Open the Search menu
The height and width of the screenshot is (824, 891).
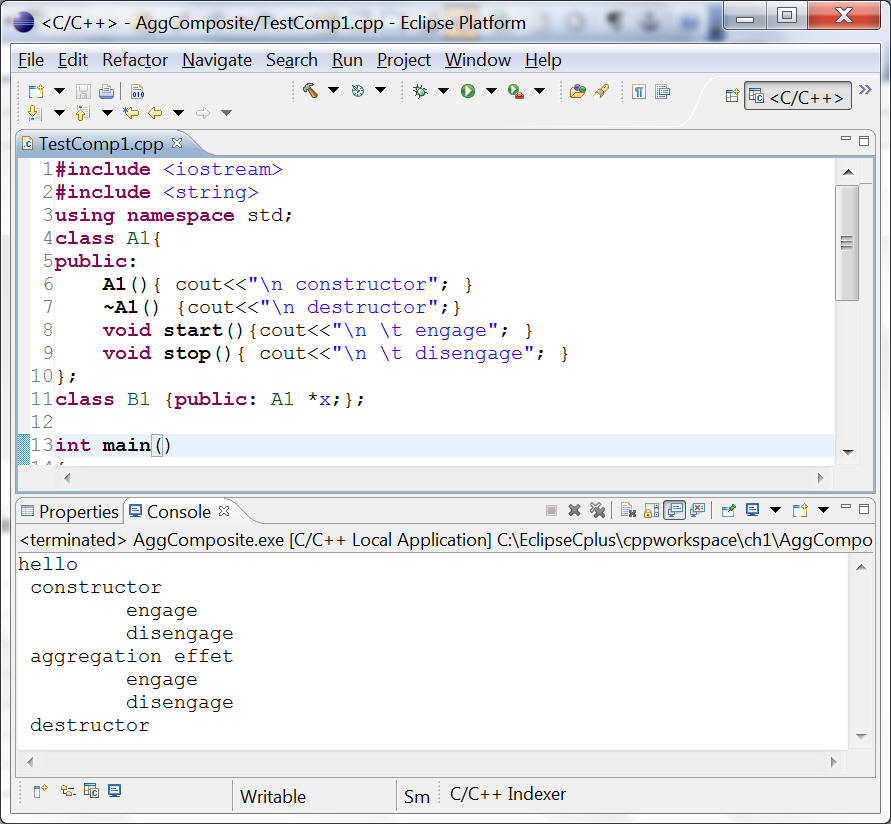click(292, 60)
